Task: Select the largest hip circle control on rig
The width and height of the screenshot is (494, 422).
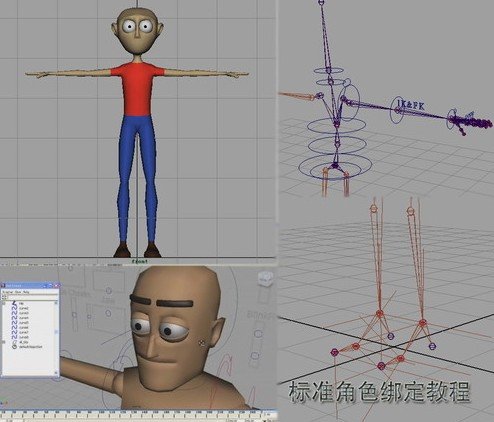Action: 335,166
